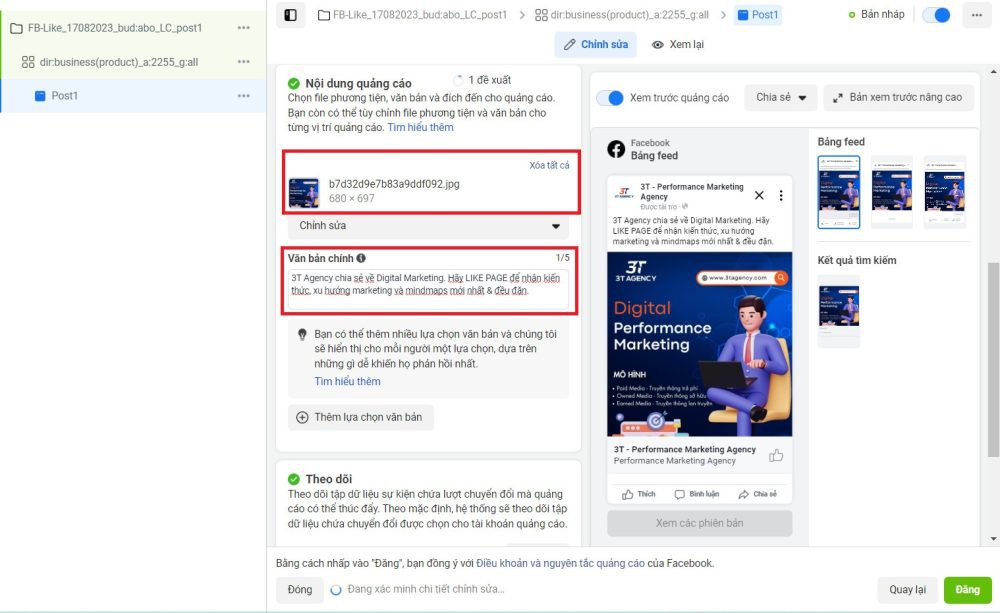Open Tìm hiểu thêm link under text tip
The height and width of the screenshot is (613, 1000).
coord(347,381)
